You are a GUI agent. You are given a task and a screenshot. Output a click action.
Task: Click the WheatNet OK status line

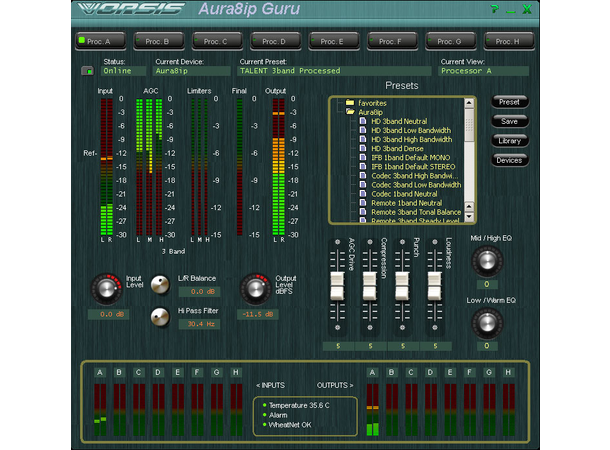coord(287,425)
